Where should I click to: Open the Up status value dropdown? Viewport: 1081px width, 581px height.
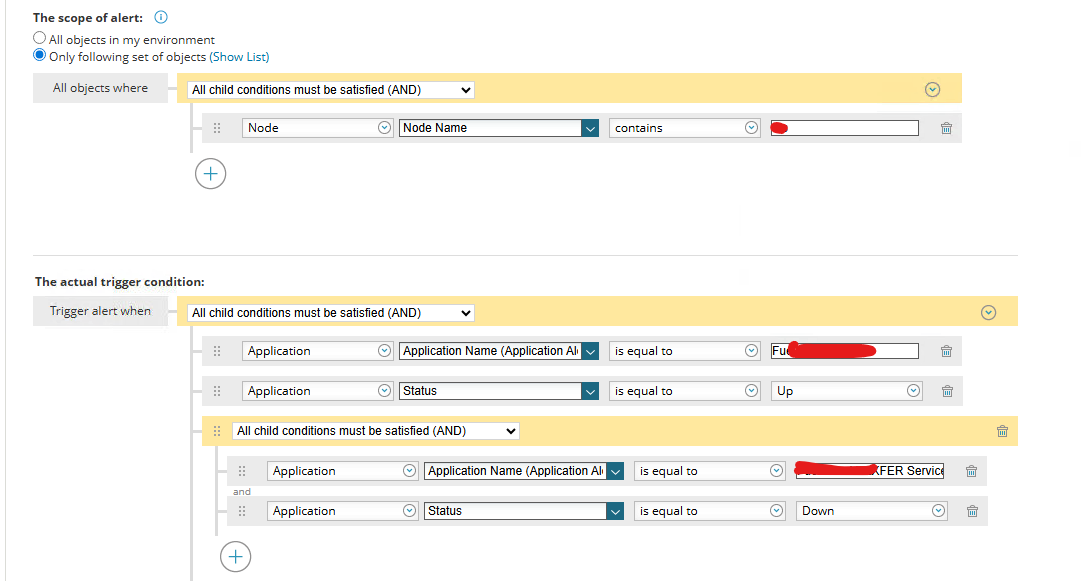847,391
